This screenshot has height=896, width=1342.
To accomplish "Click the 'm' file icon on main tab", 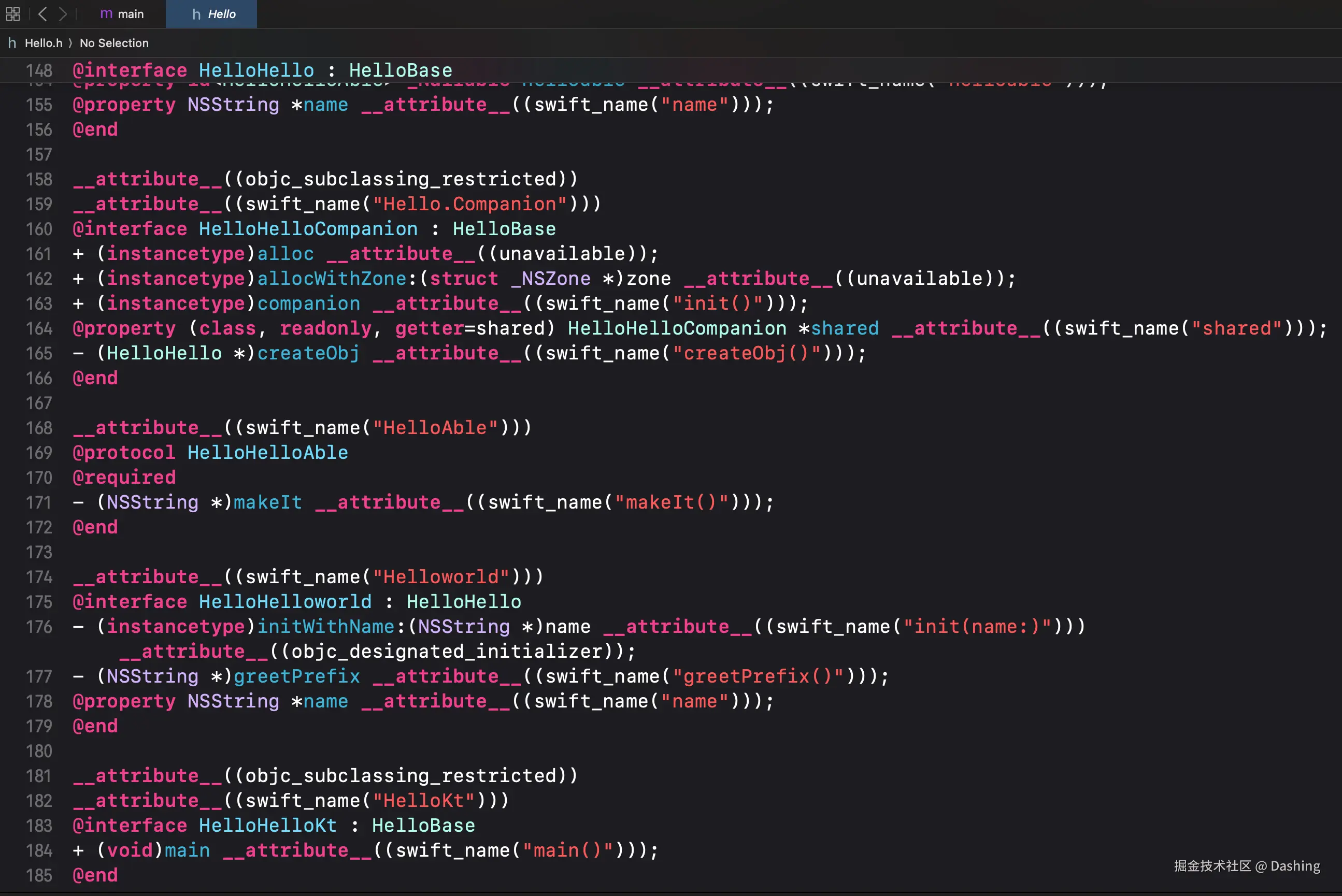I will (106, 13).
